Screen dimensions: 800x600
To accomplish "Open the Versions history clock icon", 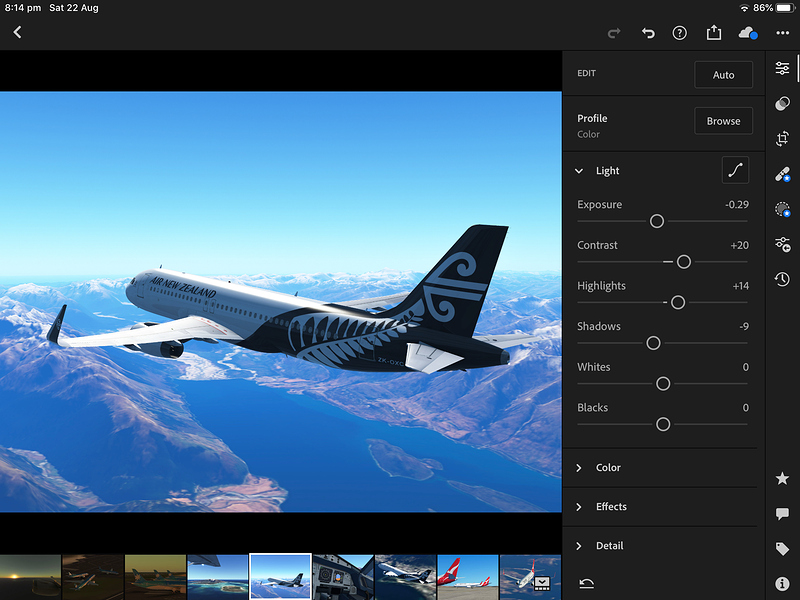I will [x=782, y=280].
